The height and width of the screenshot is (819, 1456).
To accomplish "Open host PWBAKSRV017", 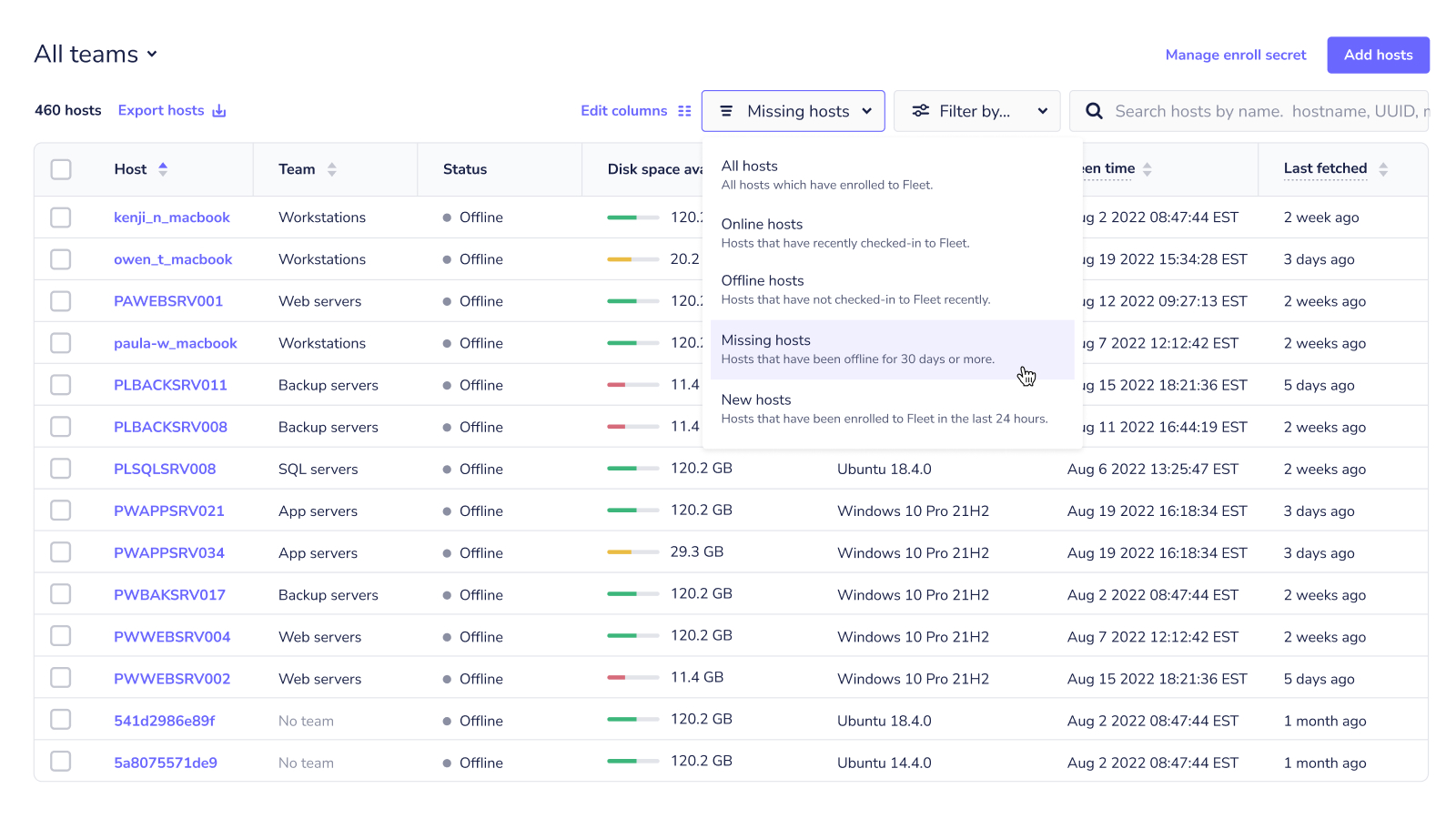I will click(169, 594).
